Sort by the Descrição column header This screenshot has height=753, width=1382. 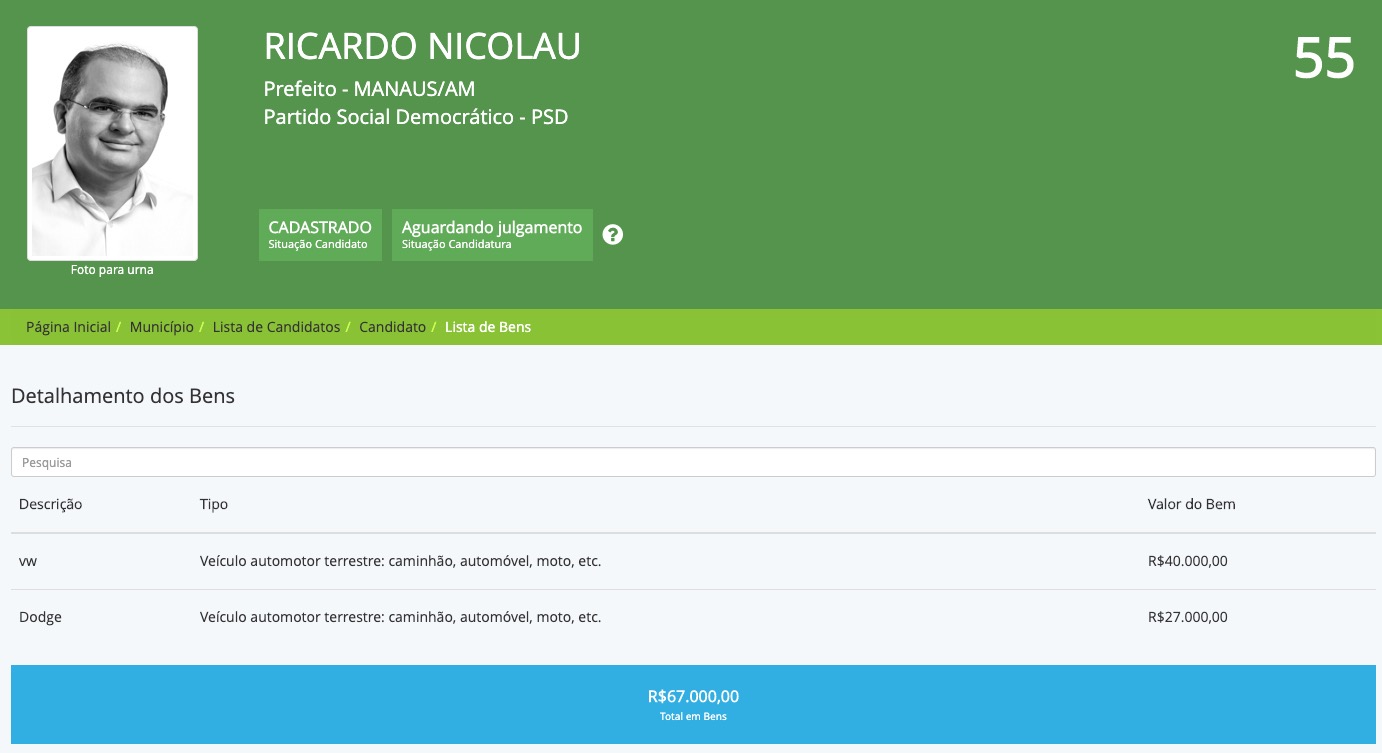coord(50,504)
